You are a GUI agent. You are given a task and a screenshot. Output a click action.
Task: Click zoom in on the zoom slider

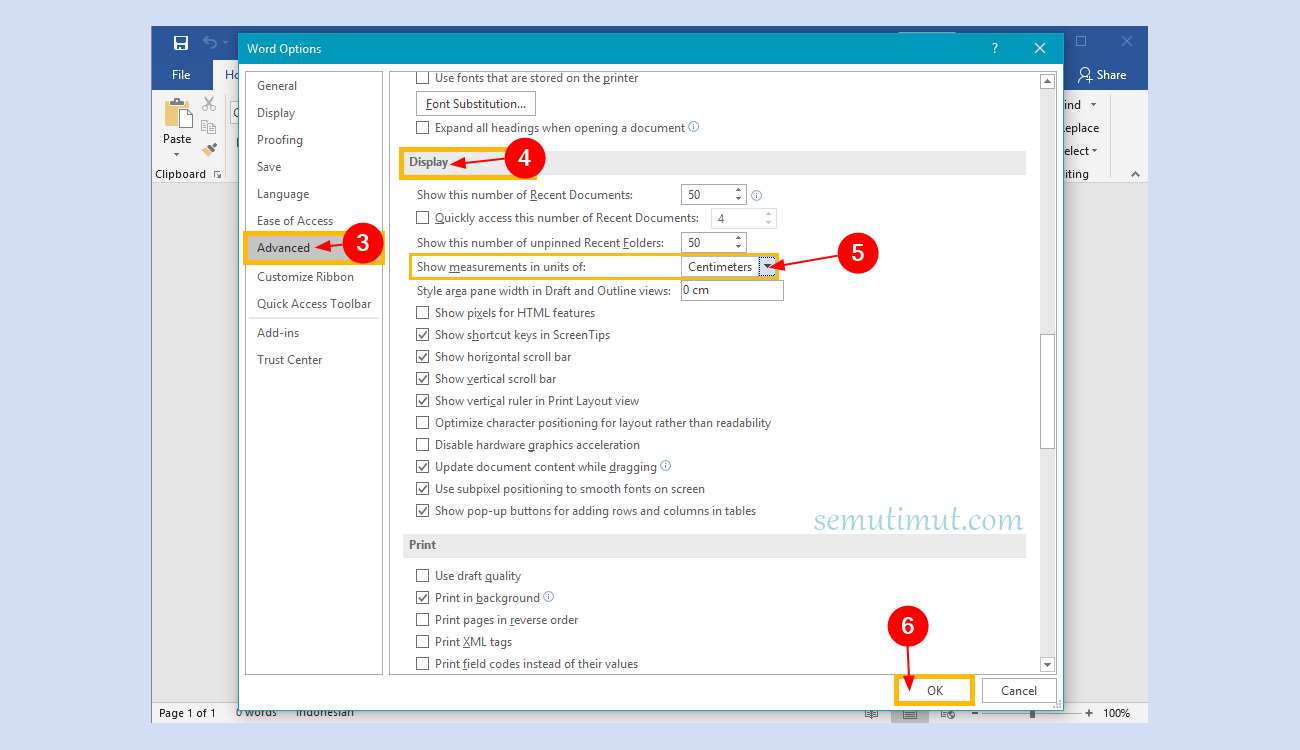tap(1087, 713)
